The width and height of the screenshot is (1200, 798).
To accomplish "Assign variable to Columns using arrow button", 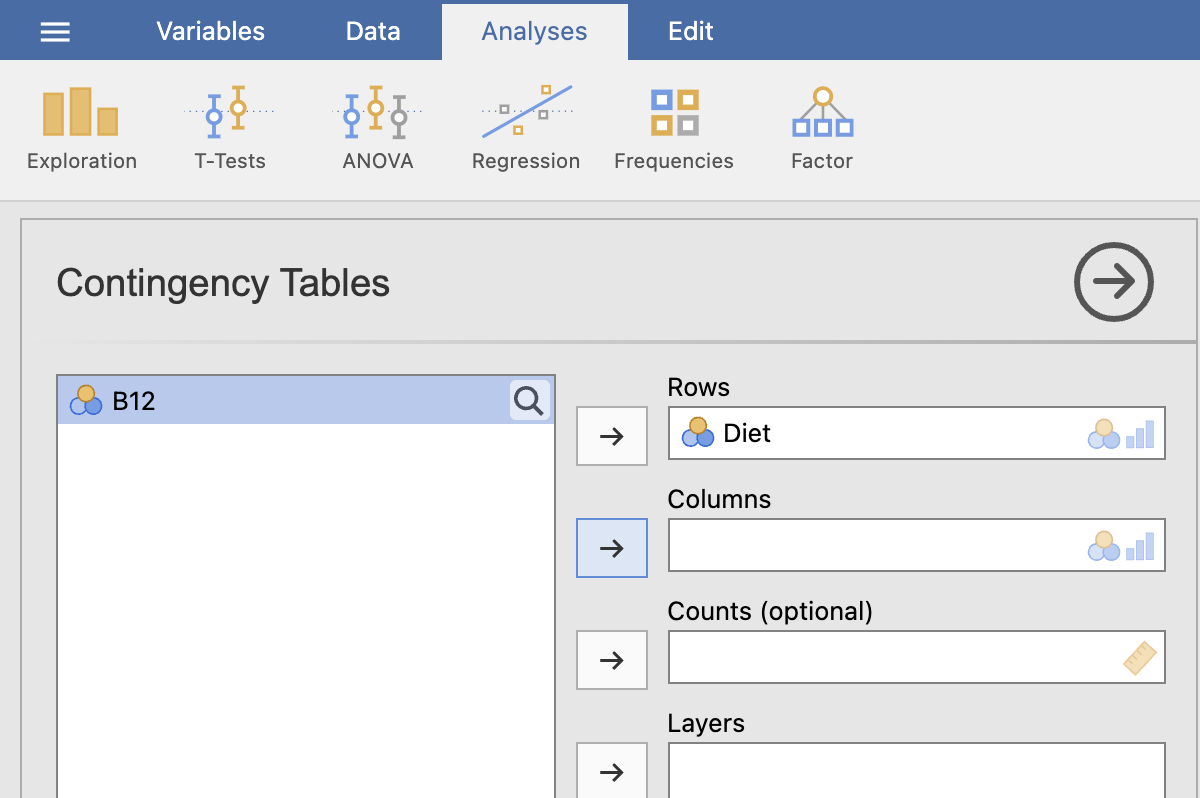I will (x=611, y=548).
